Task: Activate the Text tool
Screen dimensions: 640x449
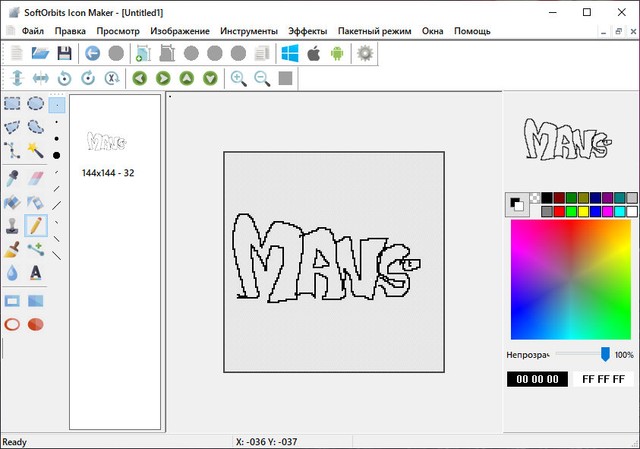Action: pos(36,272)
